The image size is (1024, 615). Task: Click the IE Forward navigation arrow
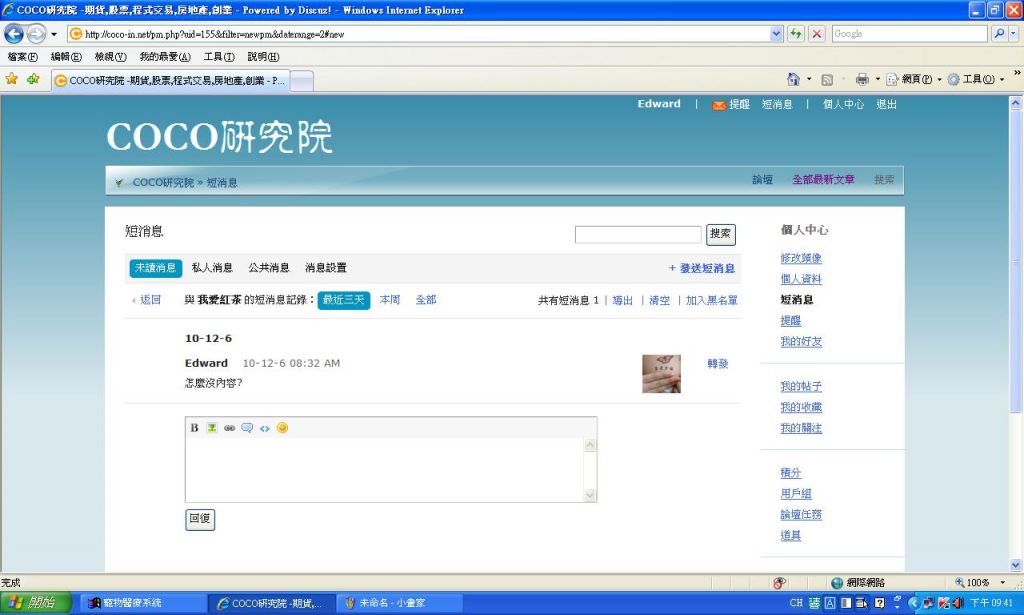tap(37, 33)
